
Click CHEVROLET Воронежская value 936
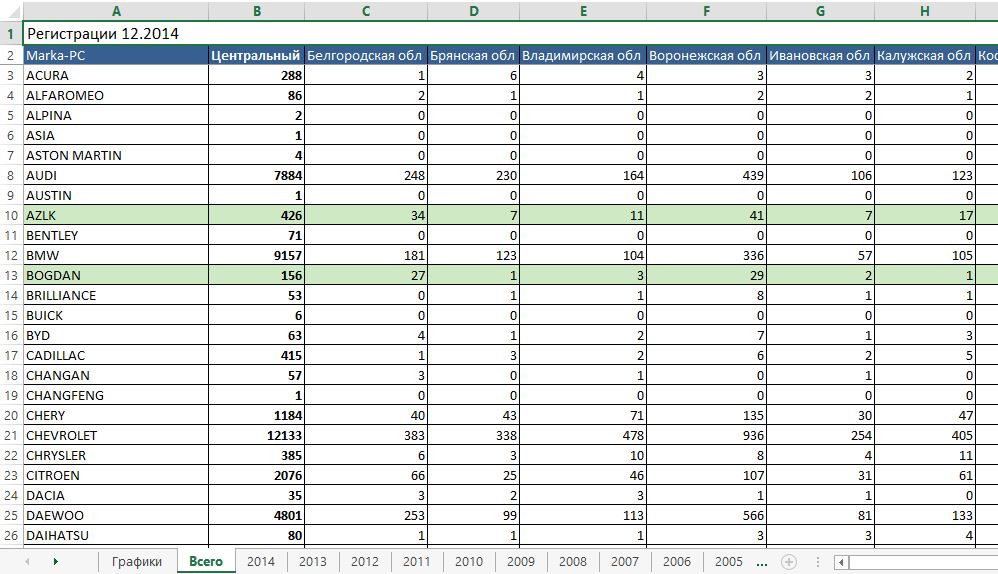(706, 435)
